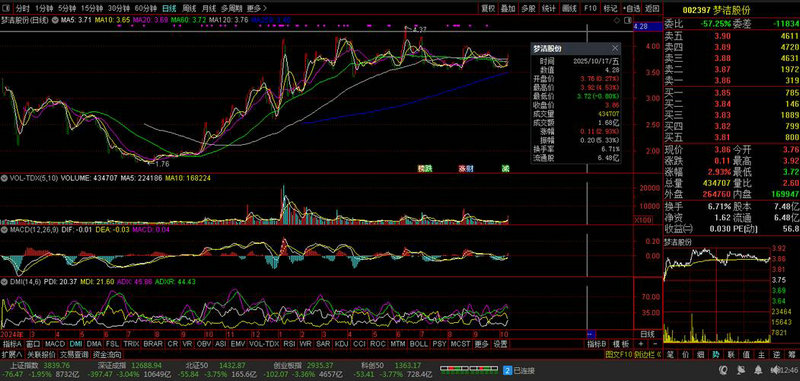The height and width of the screenshot is (381, 800).
Task: Collapse the 侧边栏 sidebar
Action: click(647, 354)
